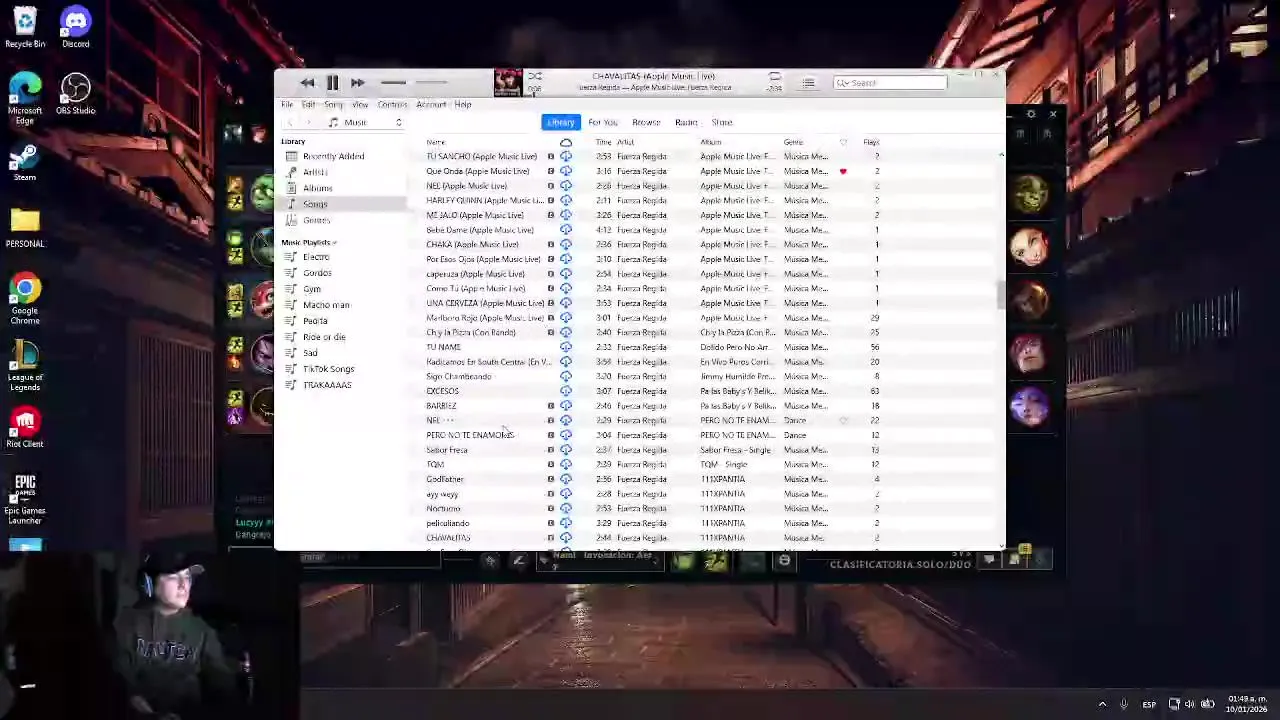The height and width of the screenshot is (720, 1280).
Task: Sort songs by the Artist column header
Action: 626,142
